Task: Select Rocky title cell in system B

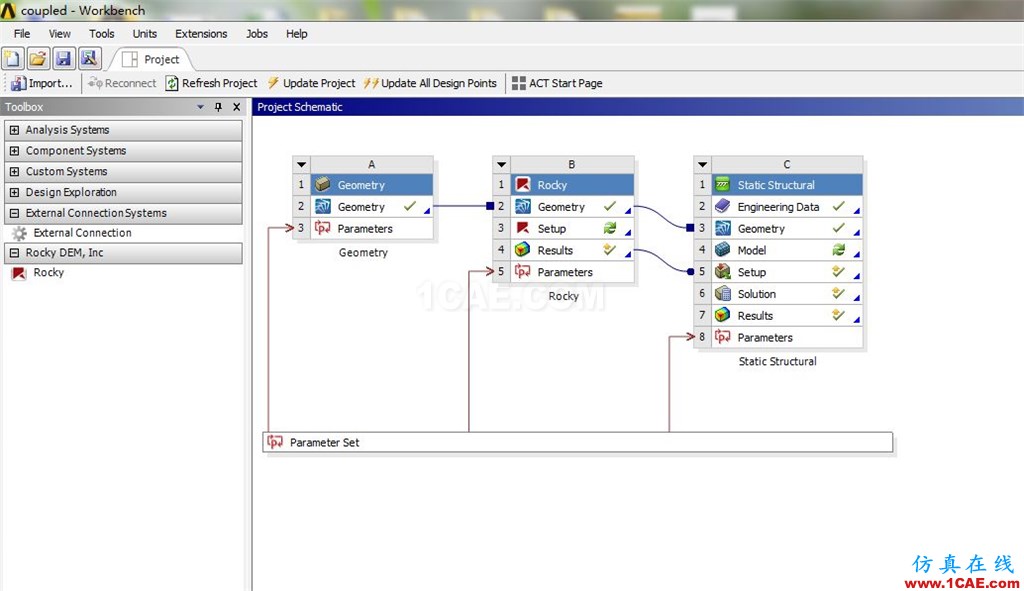Action: pyautogui.click(x=572, y=185)
